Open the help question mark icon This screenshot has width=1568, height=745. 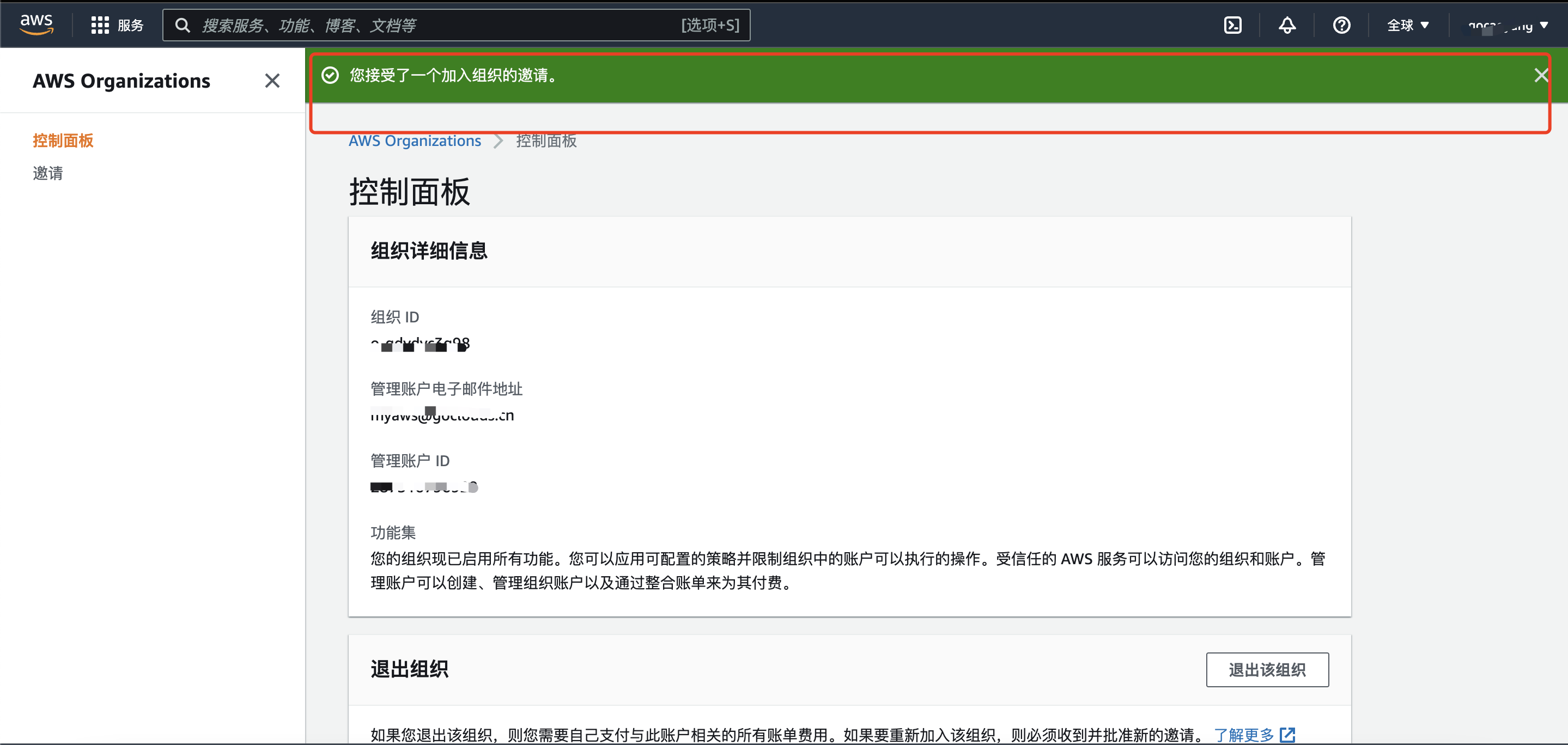[x=1341, y=25]
